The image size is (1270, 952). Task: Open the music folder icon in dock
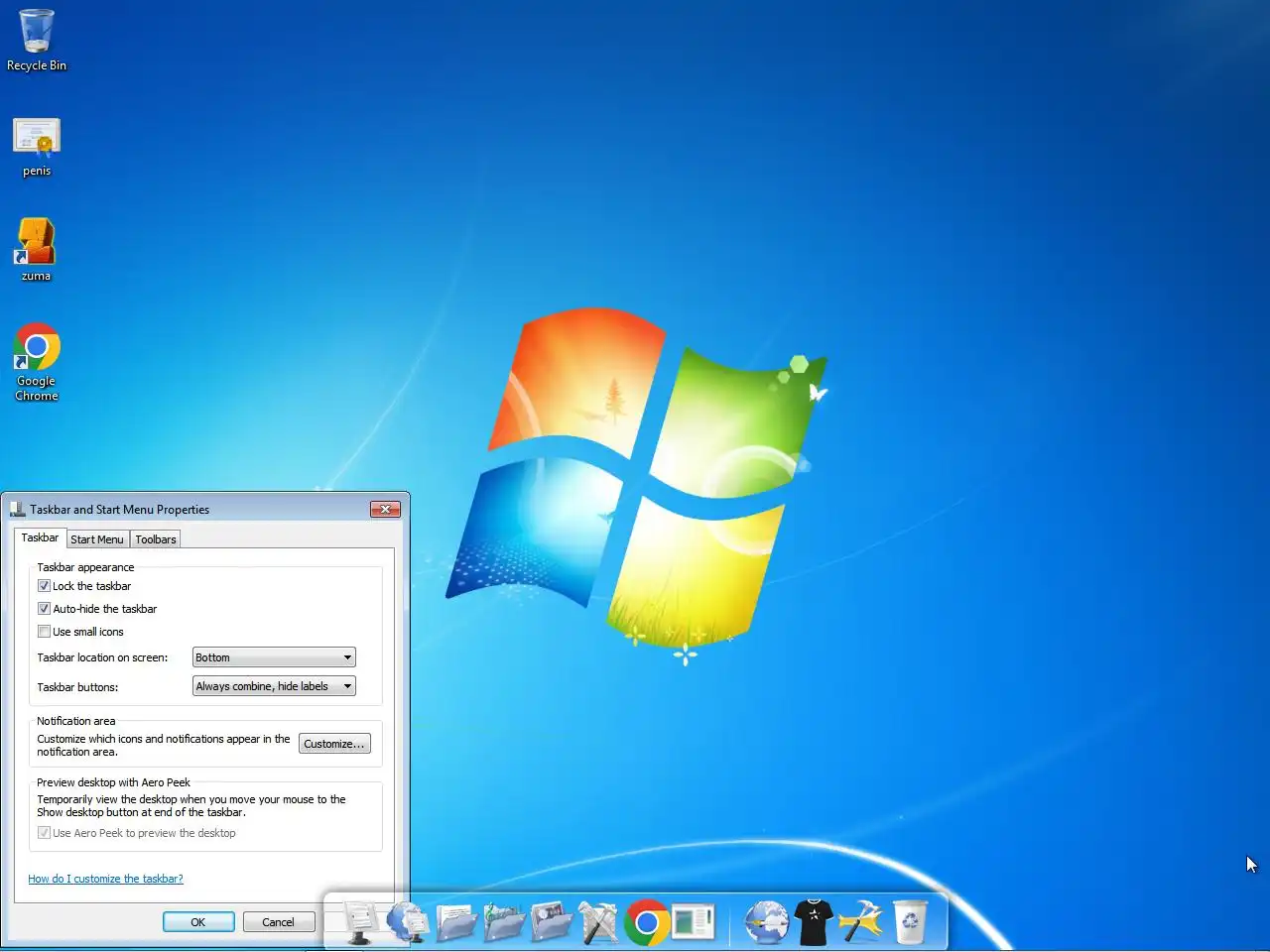503,922
